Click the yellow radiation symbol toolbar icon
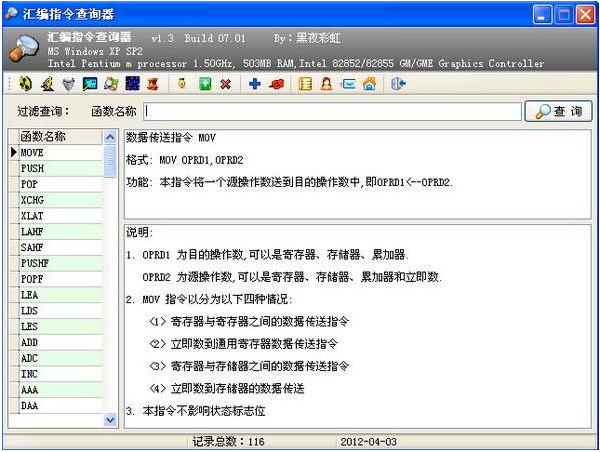Viewport: 600px width, 452px height. (x=26, y=83)
